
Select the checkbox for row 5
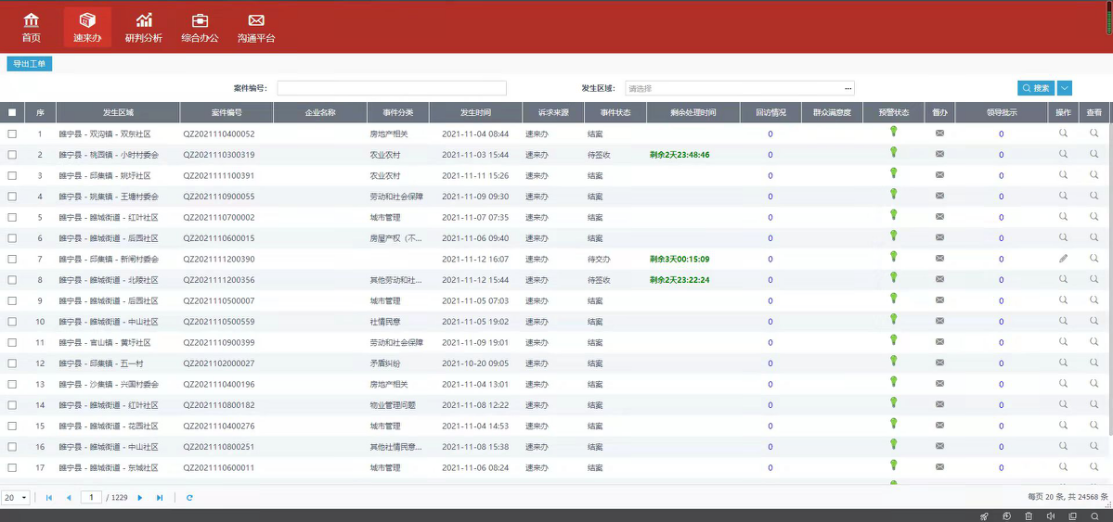[12, 217]
